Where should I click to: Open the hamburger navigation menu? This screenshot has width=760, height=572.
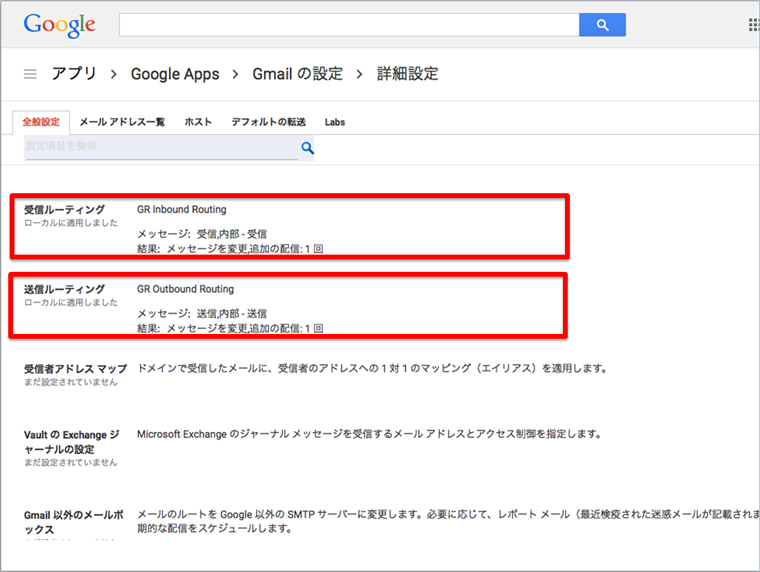tap(30, 74)
